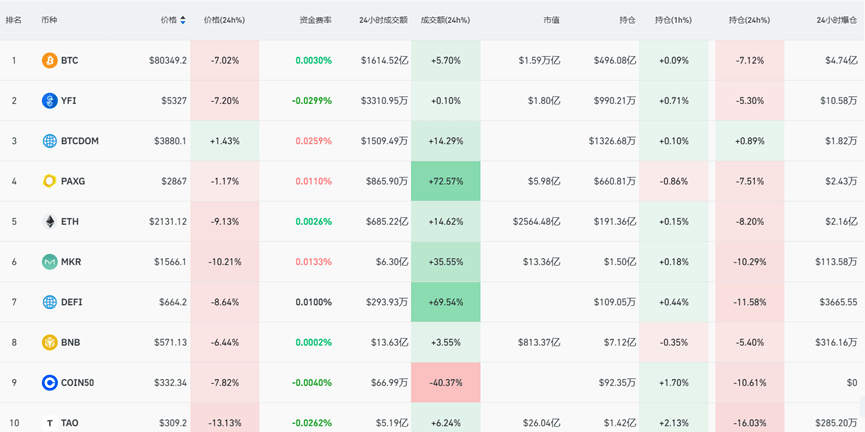Image resolution: width=865 pixels, height=432 pixels.
Task: Click the 持仓(24h%) column header
Action: [x=749, y=20]
